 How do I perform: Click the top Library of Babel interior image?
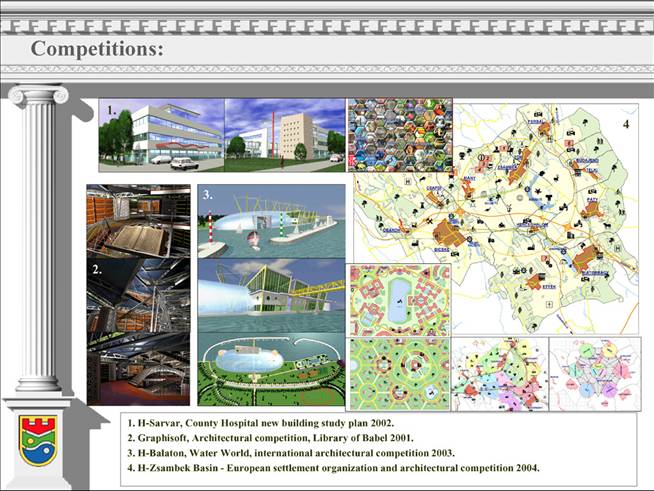(x=138, y=220)
